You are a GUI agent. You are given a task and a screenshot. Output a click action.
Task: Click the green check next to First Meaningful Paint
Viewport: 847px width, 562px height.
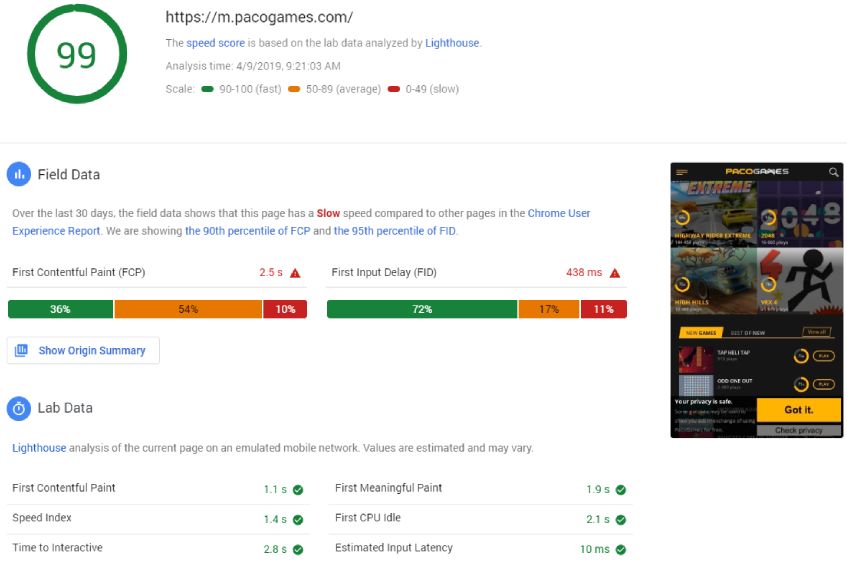tap(621, 490)
